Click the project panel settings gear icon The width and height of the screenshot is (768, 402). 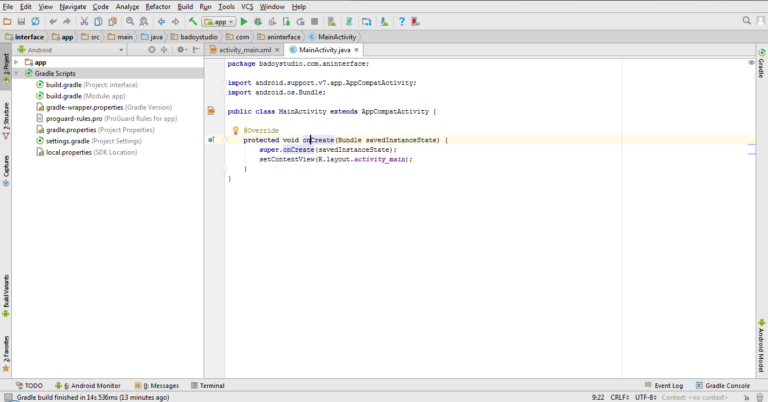(181, 49)
